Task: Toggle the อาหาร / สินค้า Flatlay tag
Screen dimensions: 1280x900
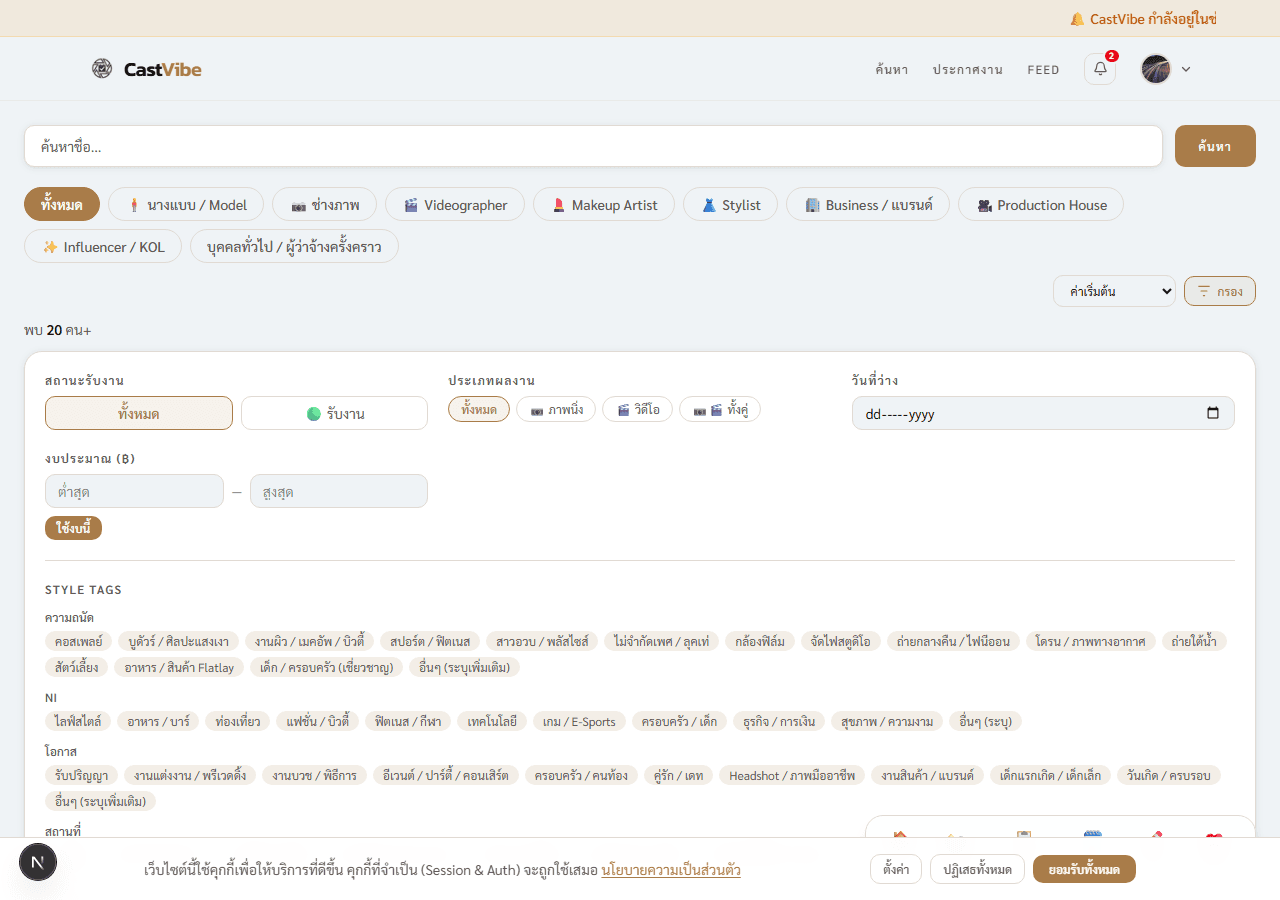Action: (179, 667)
